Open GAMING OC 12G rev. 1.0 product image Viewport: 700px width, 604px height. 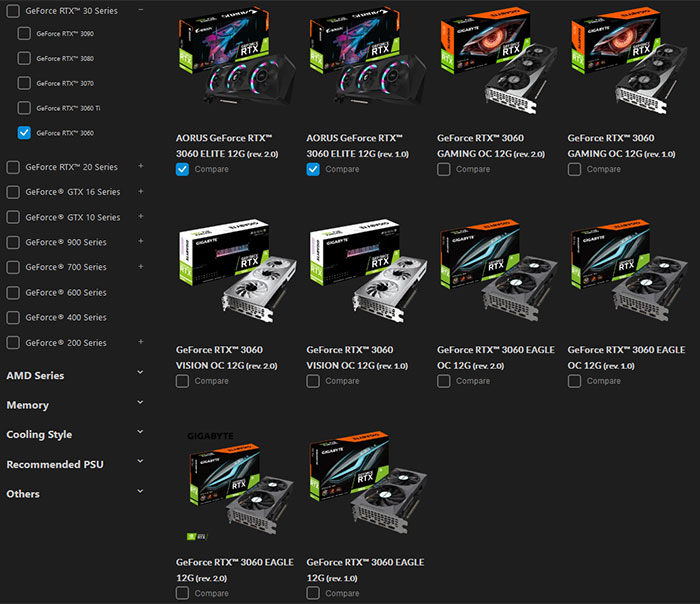pos(628,59)
